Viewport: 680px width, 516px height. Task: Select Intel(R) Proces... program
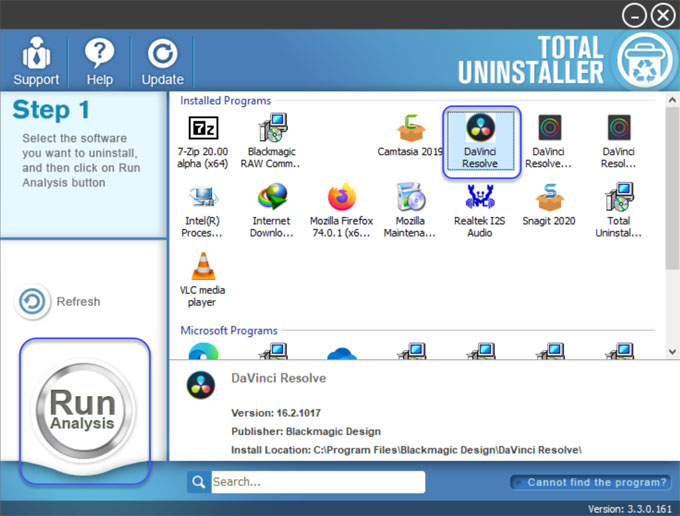click(202, 211)
